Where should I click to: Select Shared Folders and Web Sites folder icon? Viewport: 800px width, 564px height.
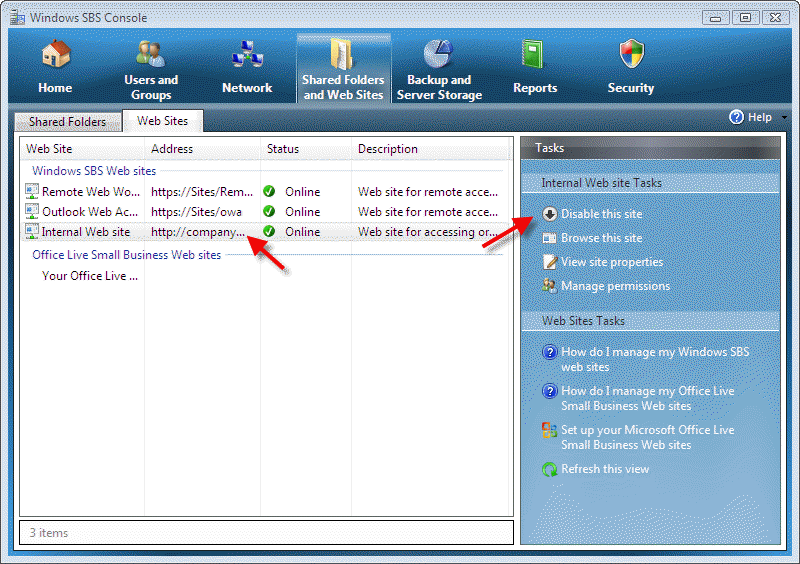pos(342,54)
